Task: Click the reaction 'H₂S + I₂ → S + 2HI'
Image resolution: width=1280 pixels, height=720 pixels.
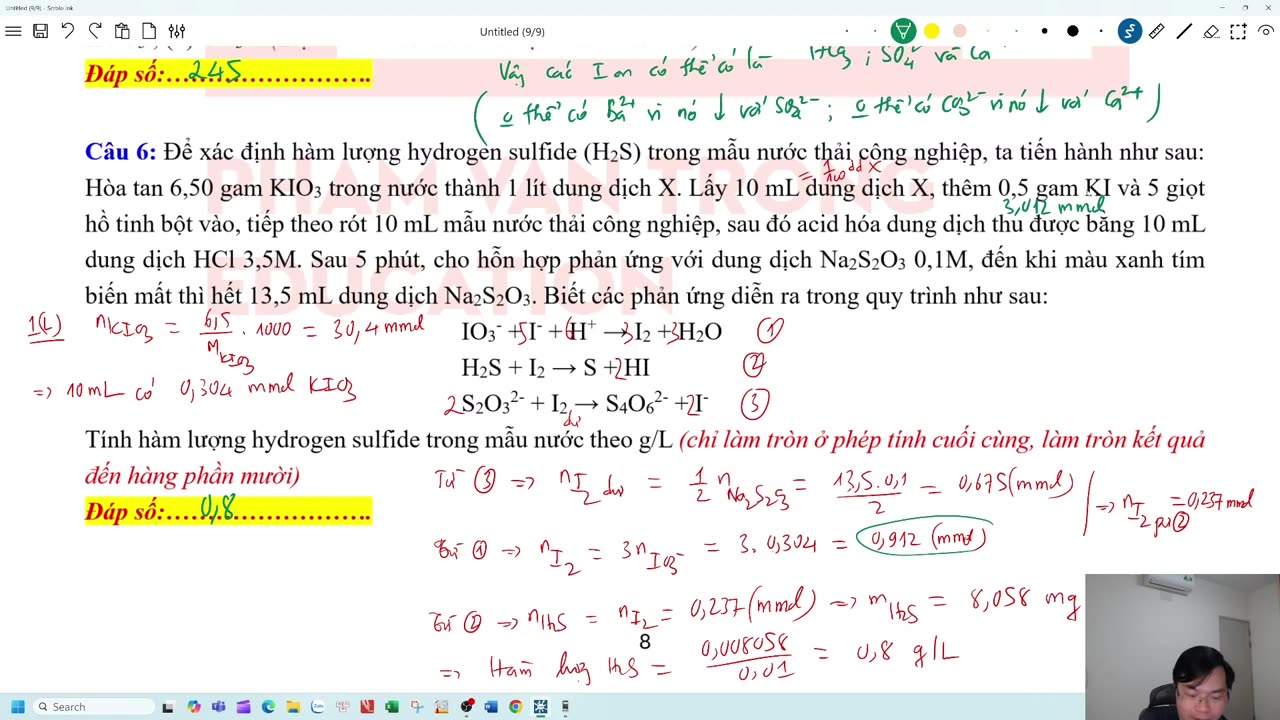Action: point(556,368)
